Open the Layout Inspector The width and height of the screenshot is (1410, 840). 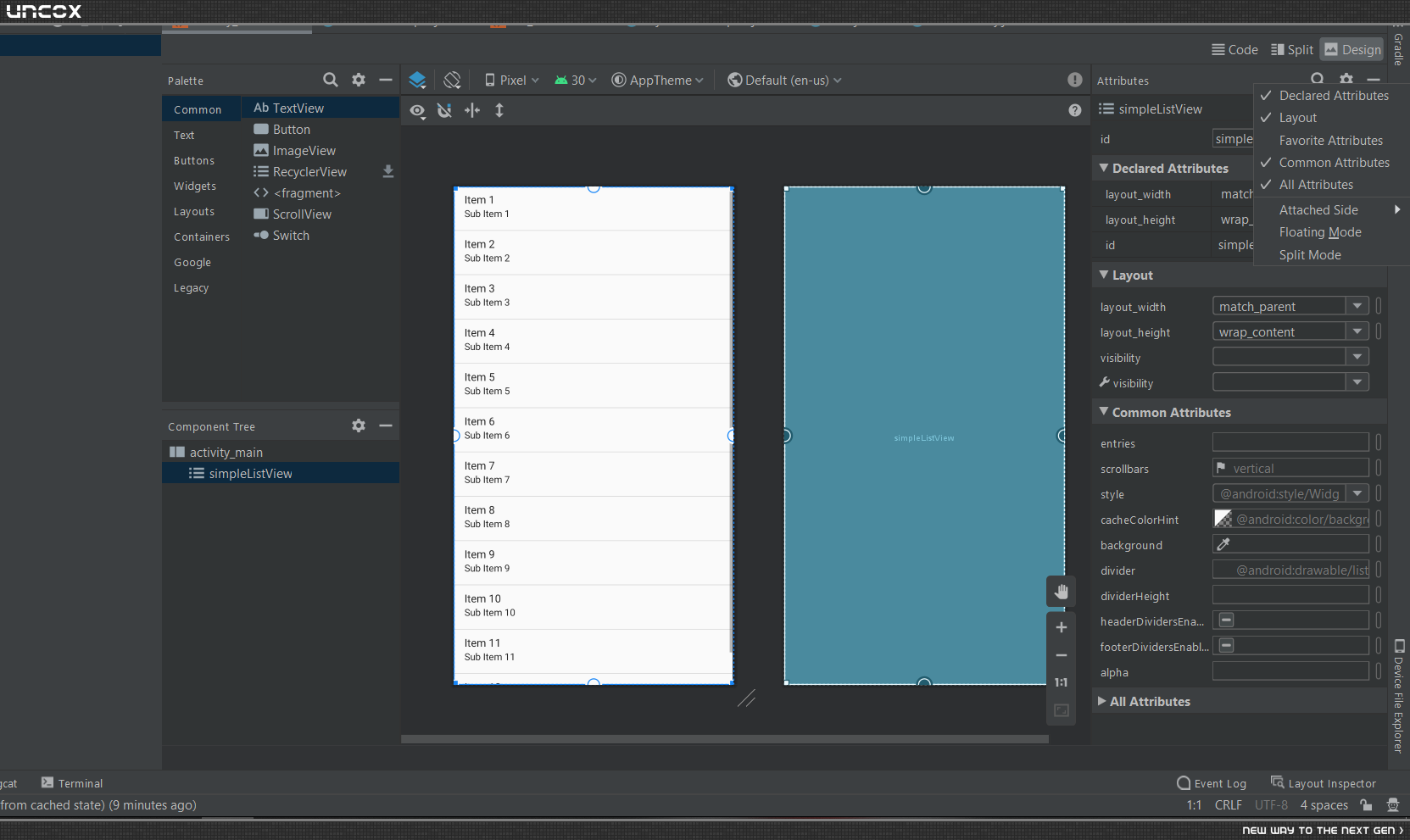pyautogui.click(x=1324, y=783)
